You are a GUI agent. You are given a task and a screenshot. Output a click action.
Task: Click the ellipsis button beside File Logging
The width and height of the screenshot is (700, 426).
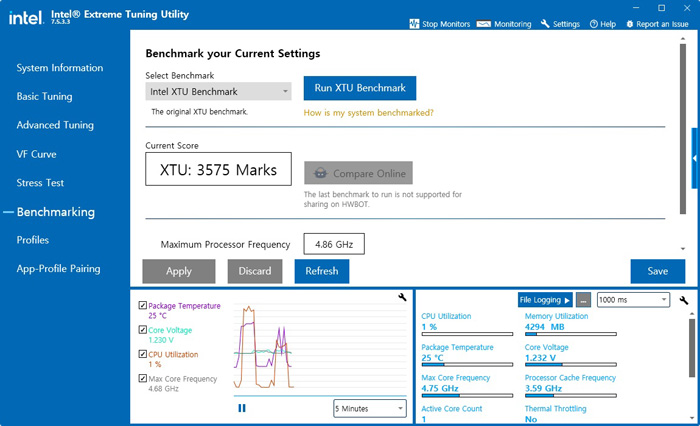point(583,300)
